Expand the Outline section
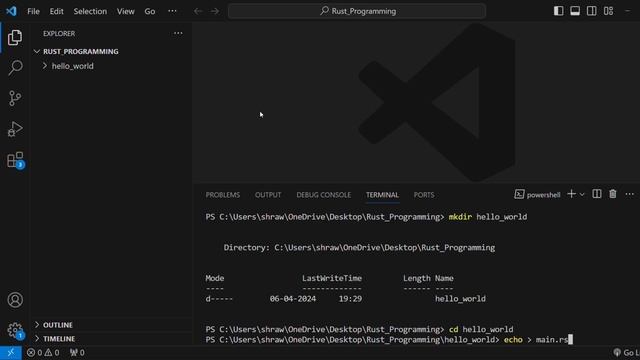640x360 pixels. click(x=58, y=325)
